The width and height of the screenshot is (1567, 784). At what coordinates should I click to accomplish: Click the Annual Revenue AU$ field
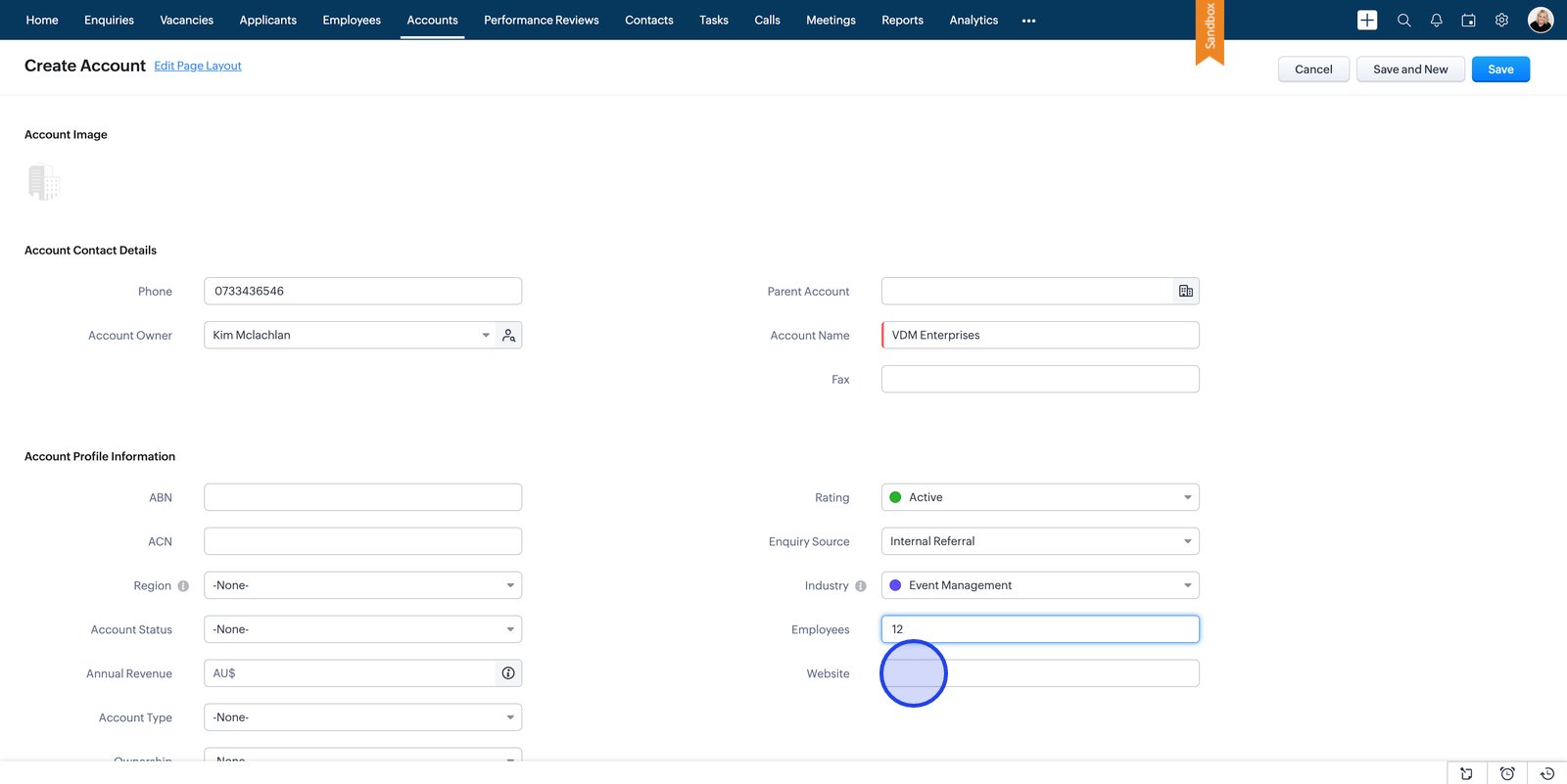pyautogui.click(x=351, y=673)
